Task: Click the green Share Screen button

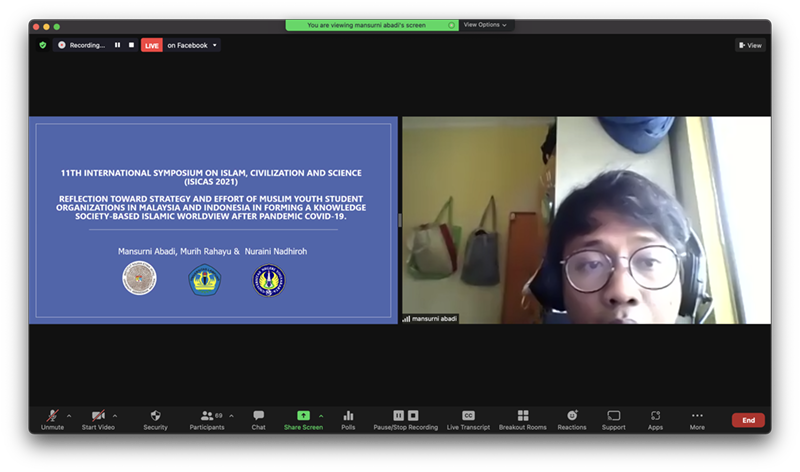Action: tap(303, 418)
